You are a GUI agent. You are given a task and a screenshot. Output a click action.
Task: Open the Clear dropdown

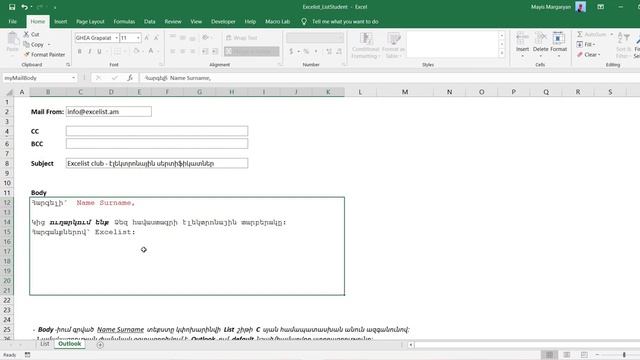click(588, 54)
